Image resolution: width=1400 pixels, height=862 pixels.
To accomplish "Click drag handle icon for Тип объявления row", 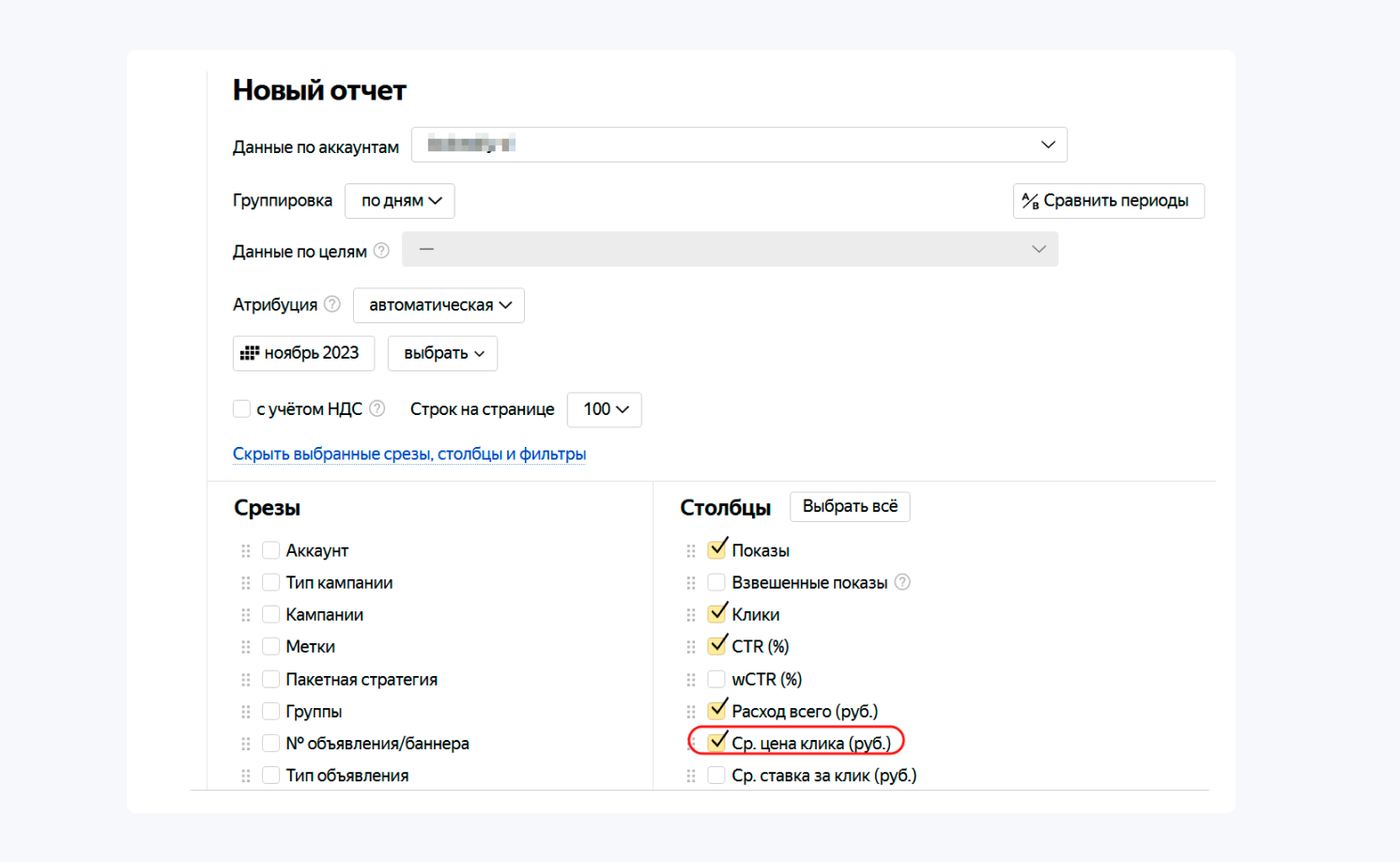I will (246, 776).
